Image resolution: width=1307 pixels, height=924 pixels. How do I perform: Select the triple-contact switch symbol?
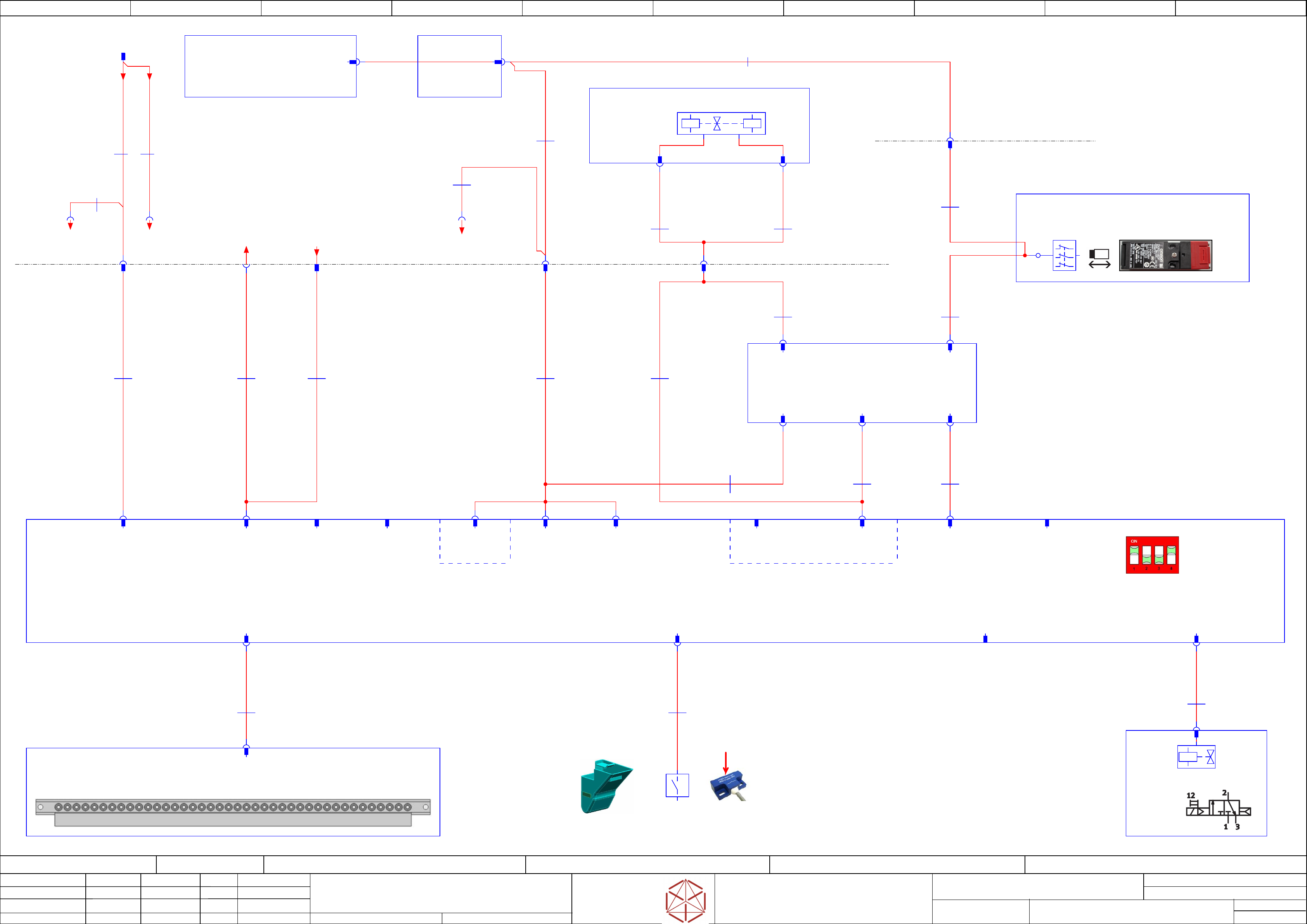click(1064, 256)
